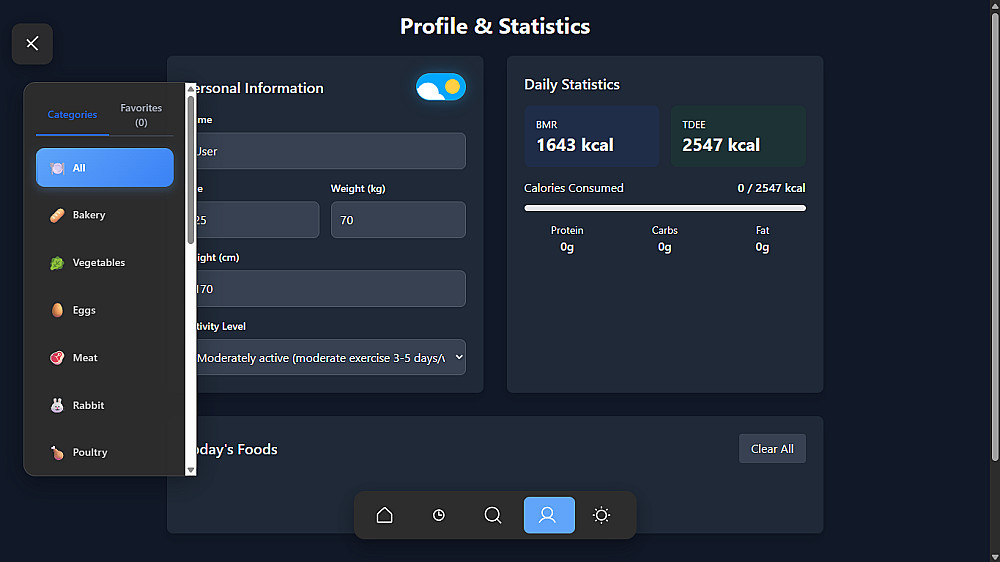This screenshot has height=562, width=1000.
Task: Click the page vertical scrollbar
Action: click(995, 236)
